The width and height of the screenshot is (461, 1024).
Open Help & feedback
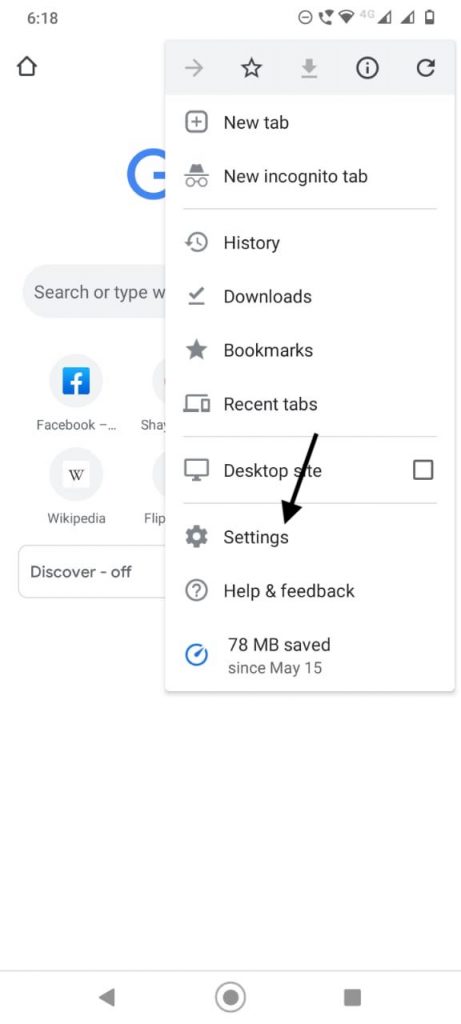(310, 591)
